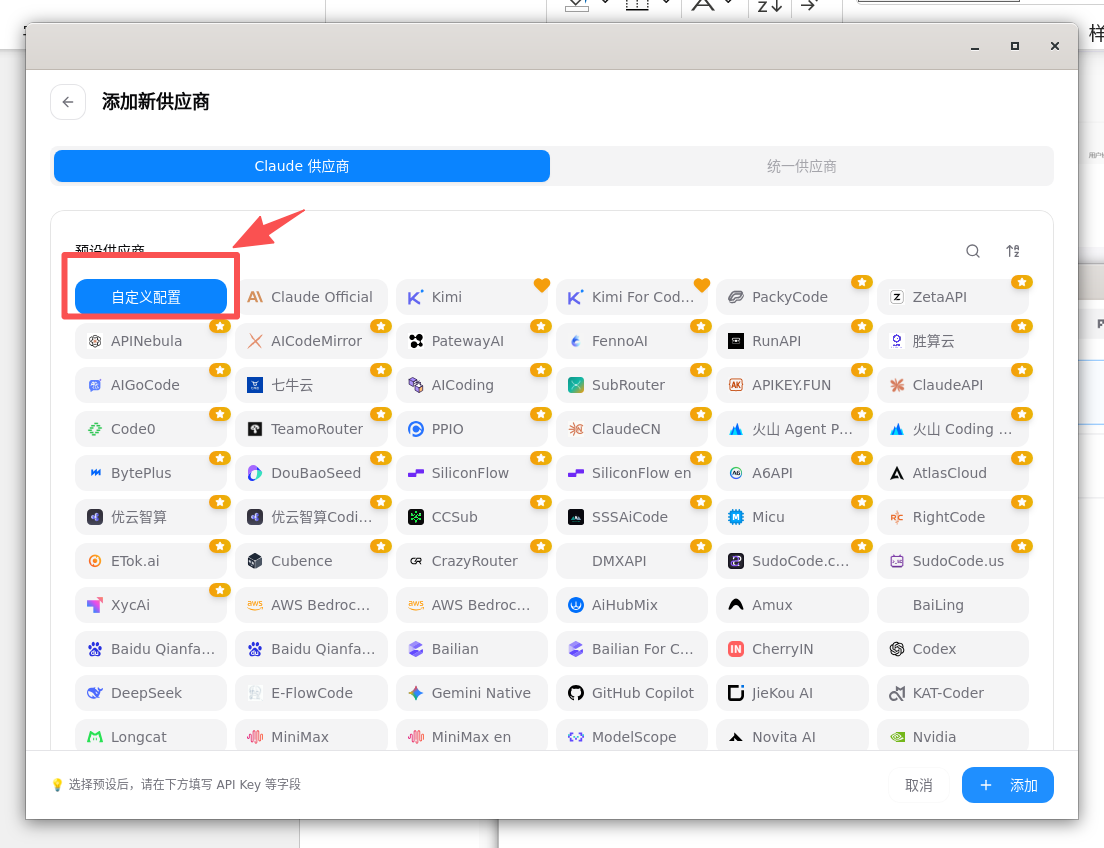Switch to the Claude 供应商 tab
The width and height of the screenshot is (1104, 848).
click(x=302, y=166)
